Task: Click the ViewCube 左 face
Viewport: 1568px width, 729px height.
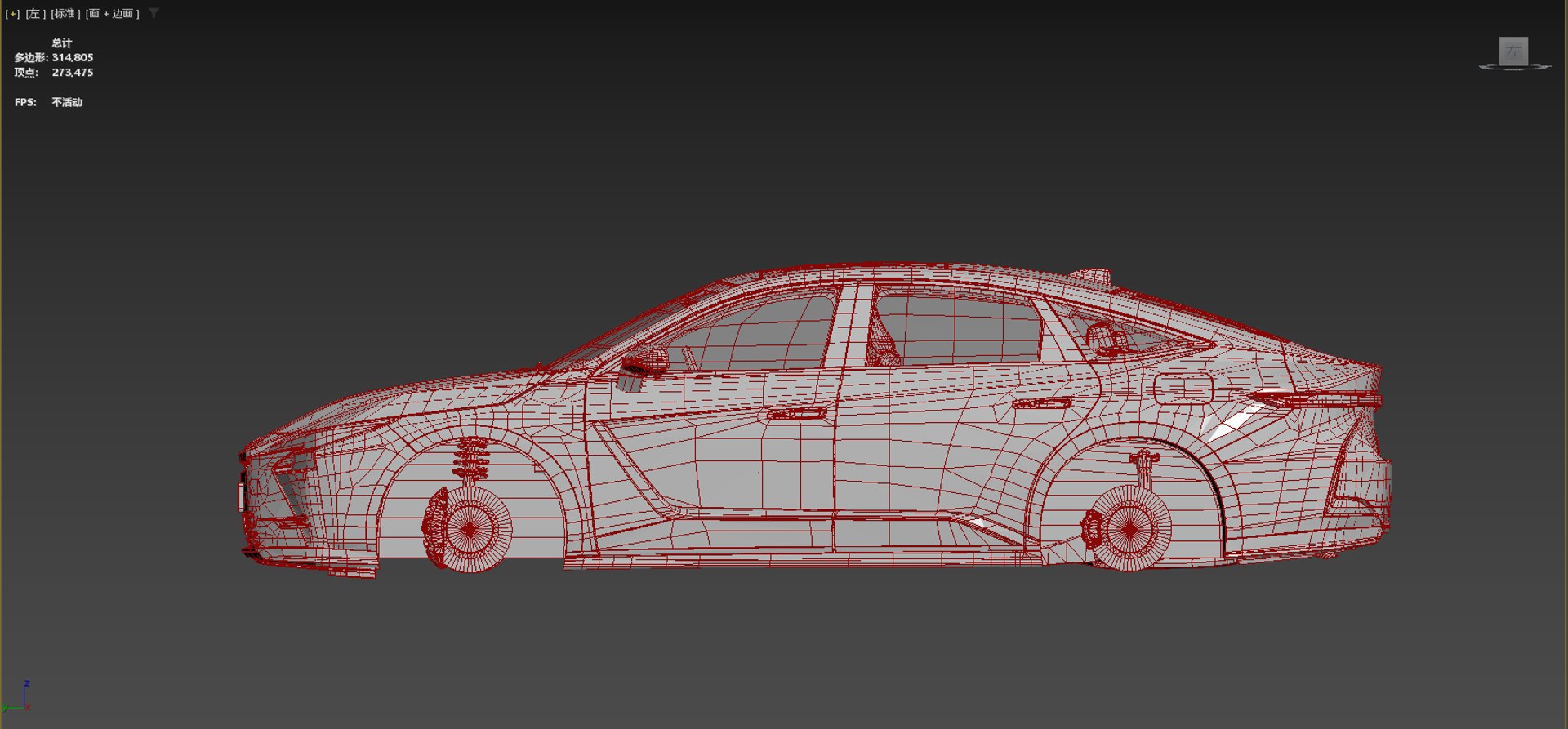Action: tap(1513, 51)
